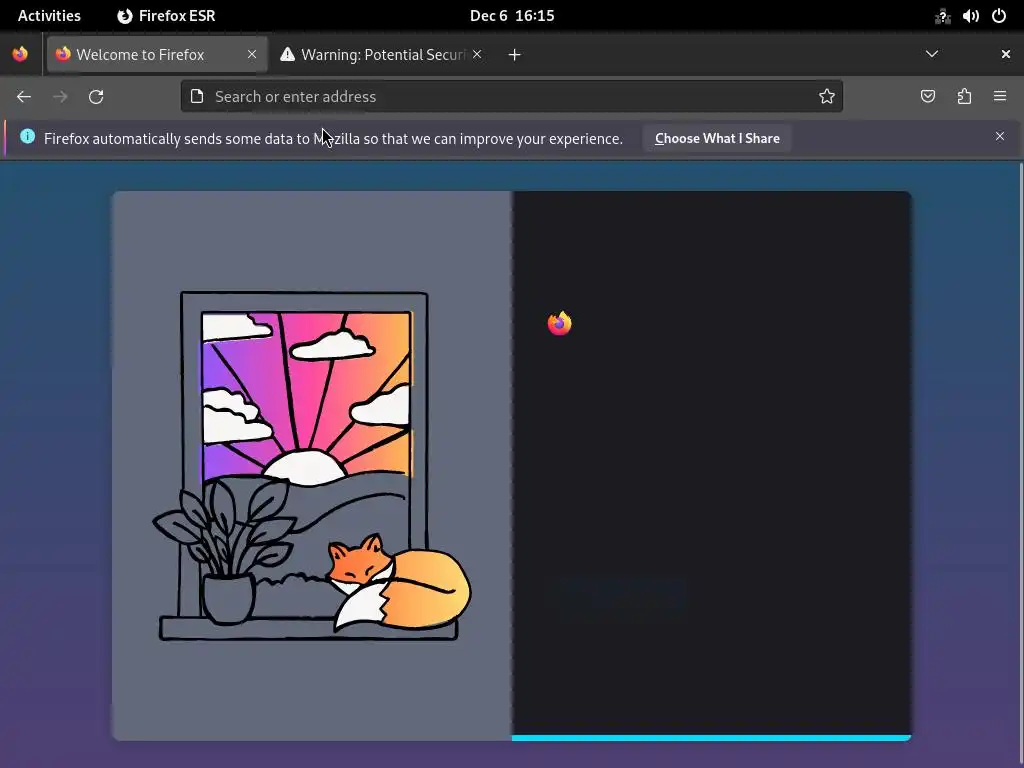
Task: Click the info icon in notification bar
Action: tap(27, 136)
